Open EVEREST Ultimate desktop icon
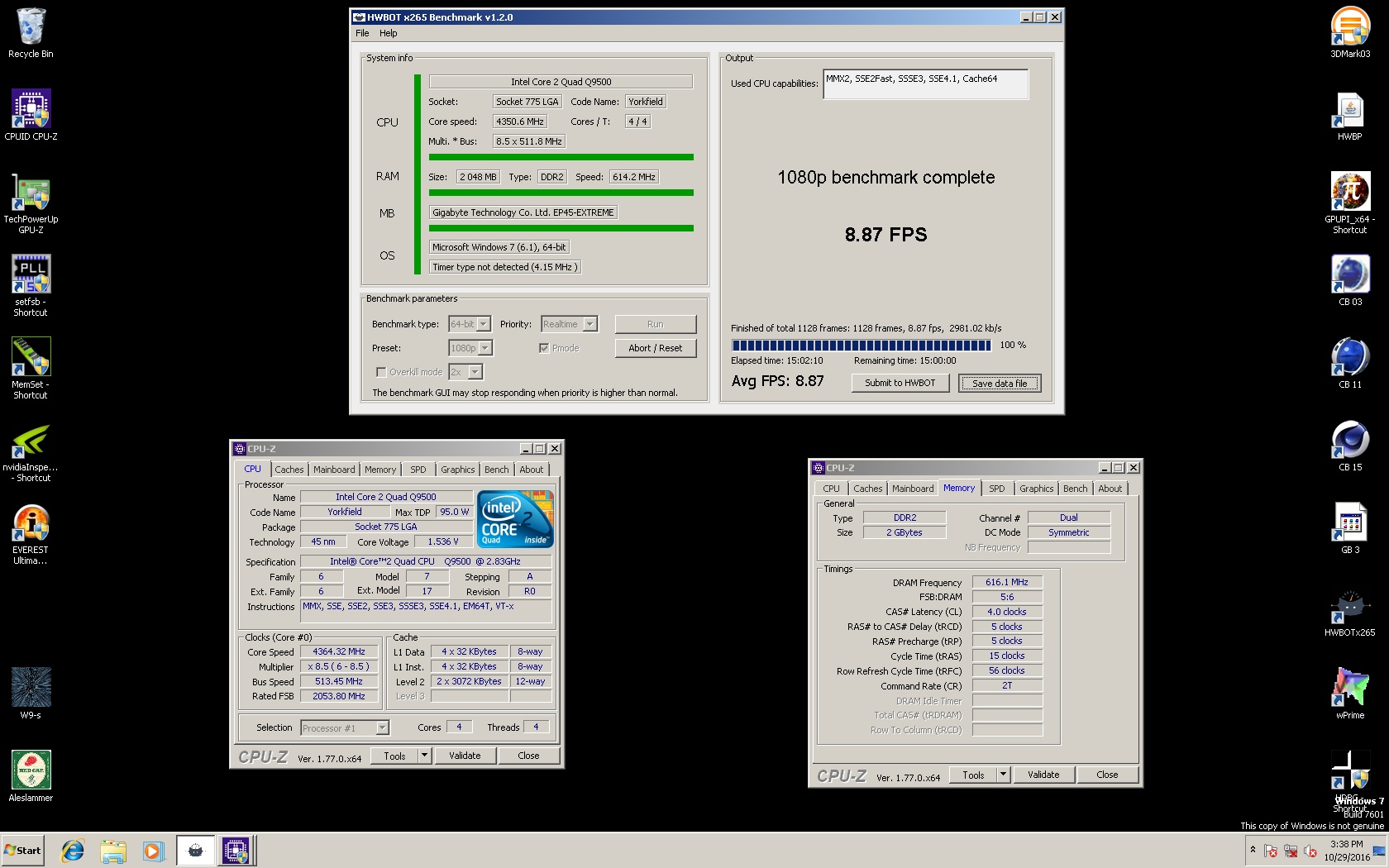 31,535
